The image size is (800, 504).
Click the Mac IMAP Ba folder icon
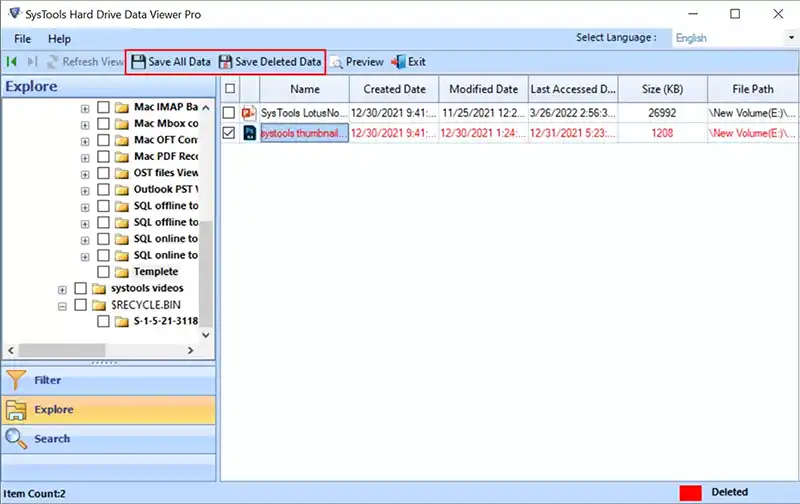pos(122,107)
